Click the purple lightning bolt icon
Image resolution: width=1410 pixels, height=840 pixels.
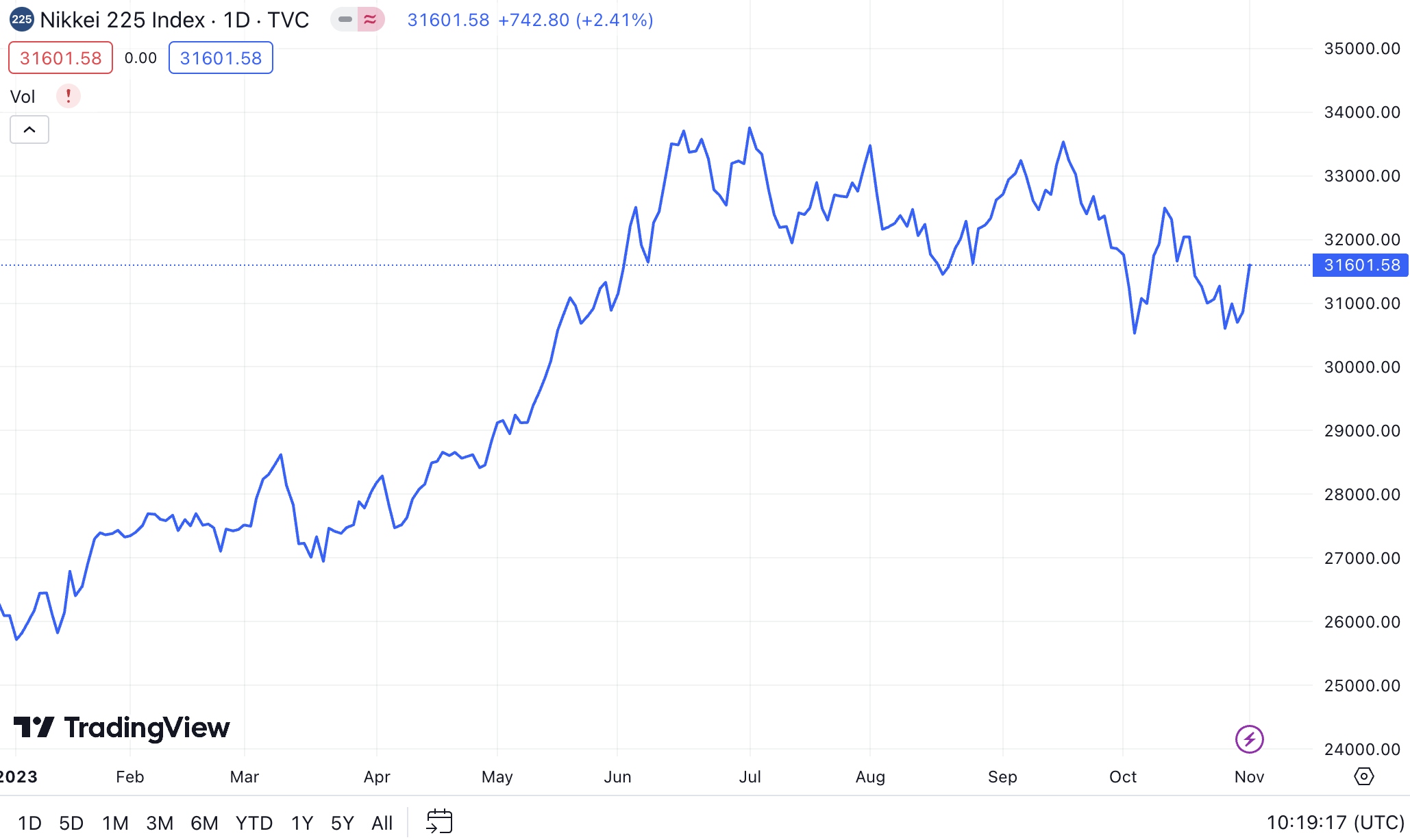point(1249,739)
